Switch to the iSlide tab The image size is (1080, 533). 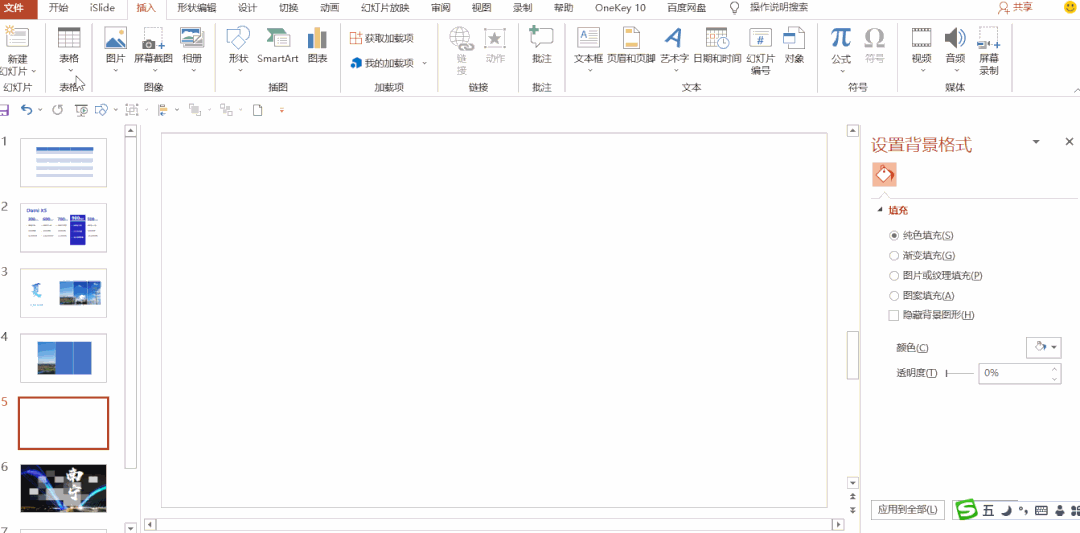tap(102, 8)
